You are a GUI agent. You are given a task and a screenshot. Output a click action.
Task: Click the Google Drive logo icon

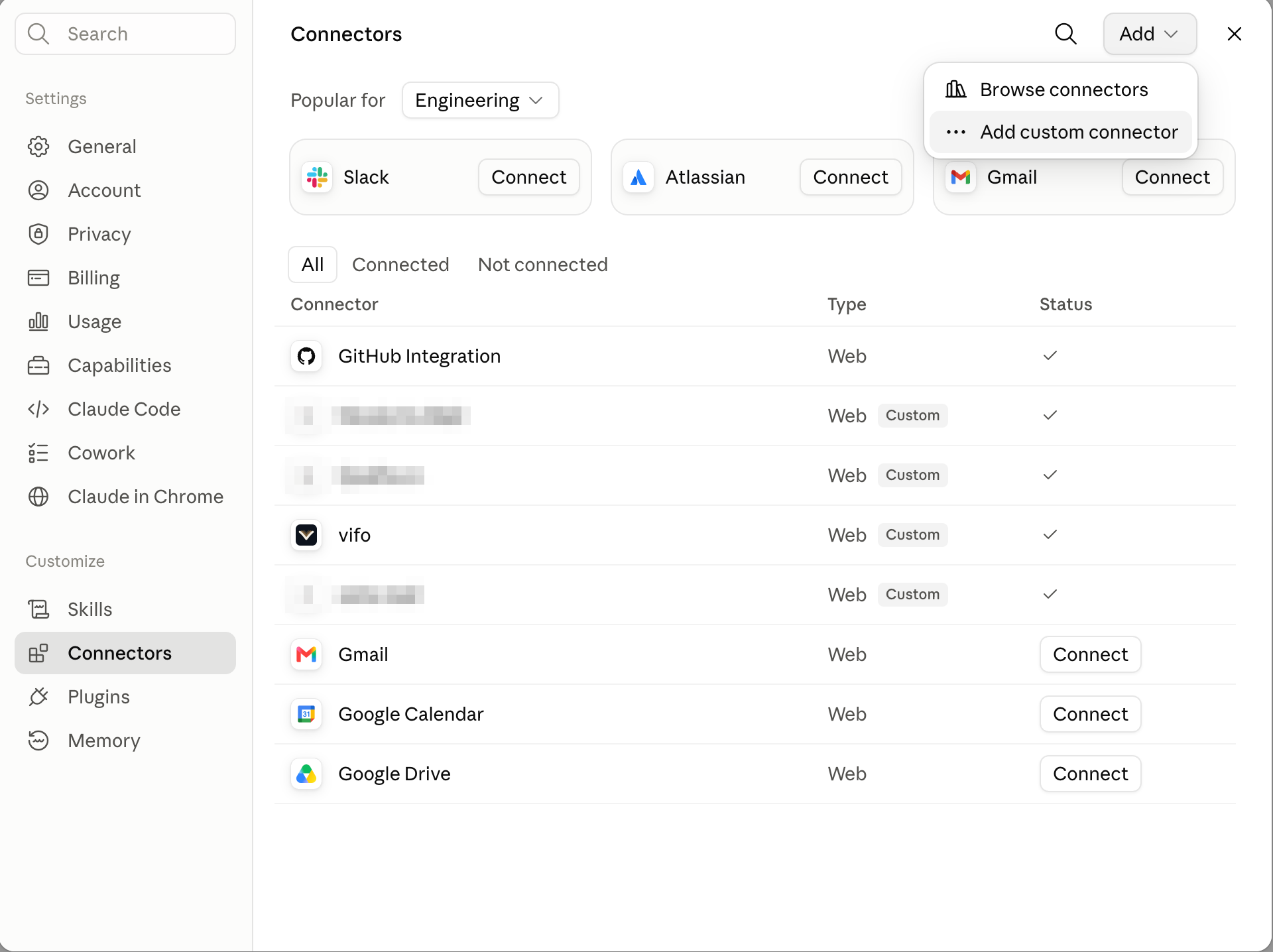306,774
